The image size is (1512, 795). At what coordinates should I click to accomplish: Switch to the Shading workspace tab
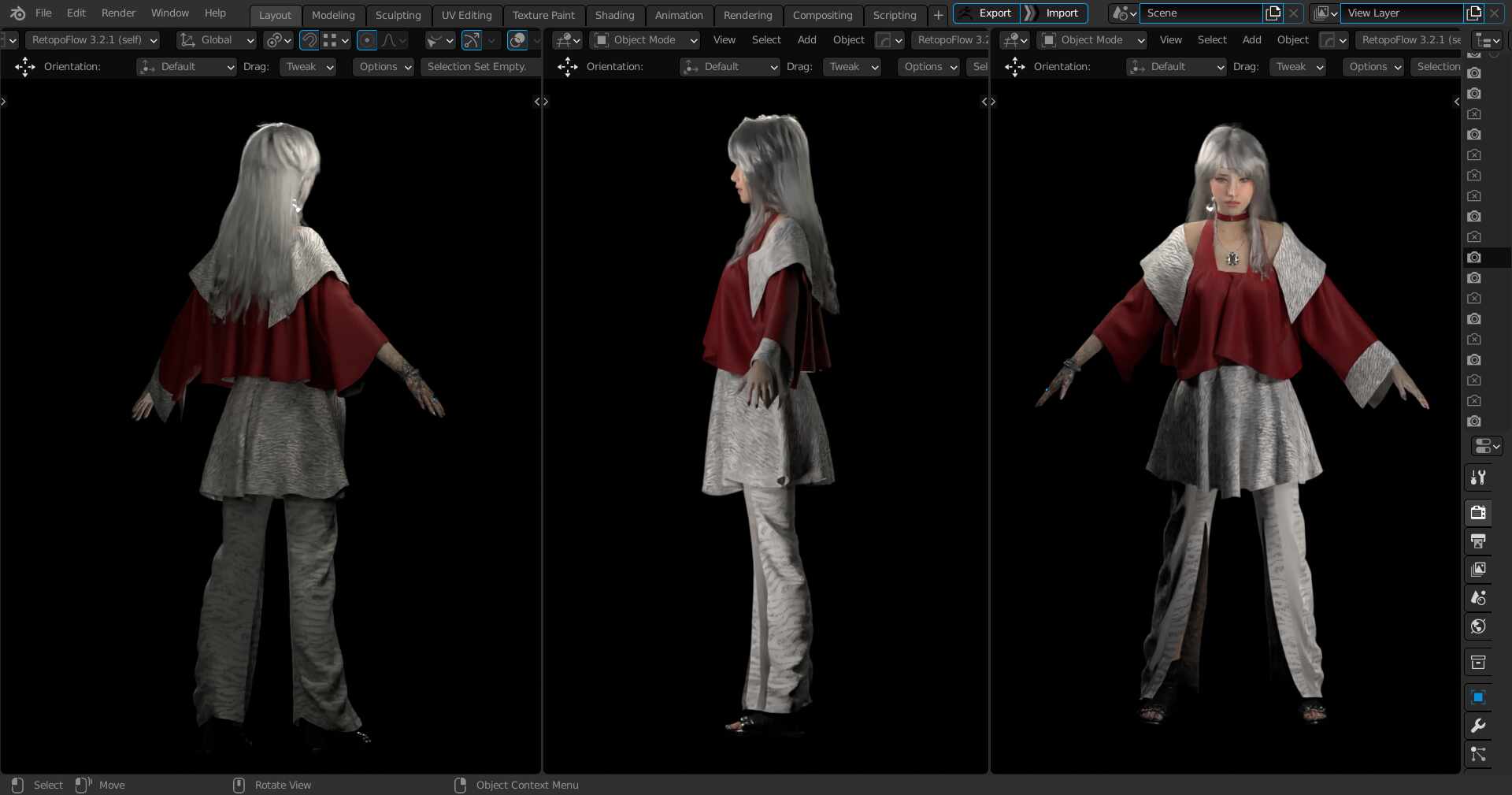click(615, 15)
